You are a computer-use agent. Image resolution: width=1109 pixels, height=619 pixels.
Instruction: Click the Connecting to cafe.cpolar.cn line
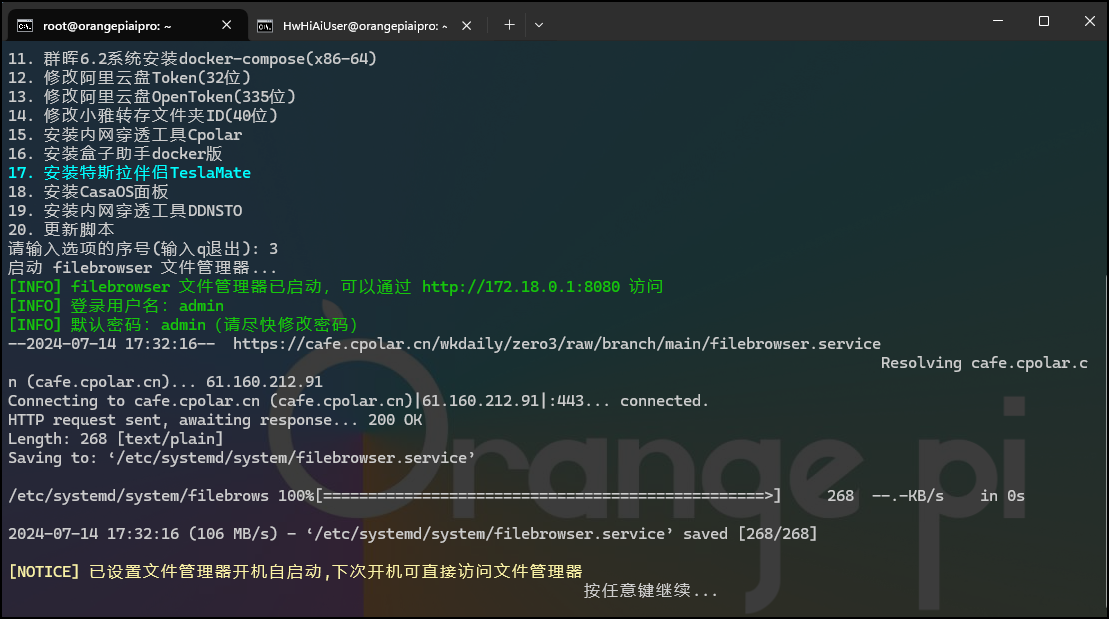coord(358,401)
